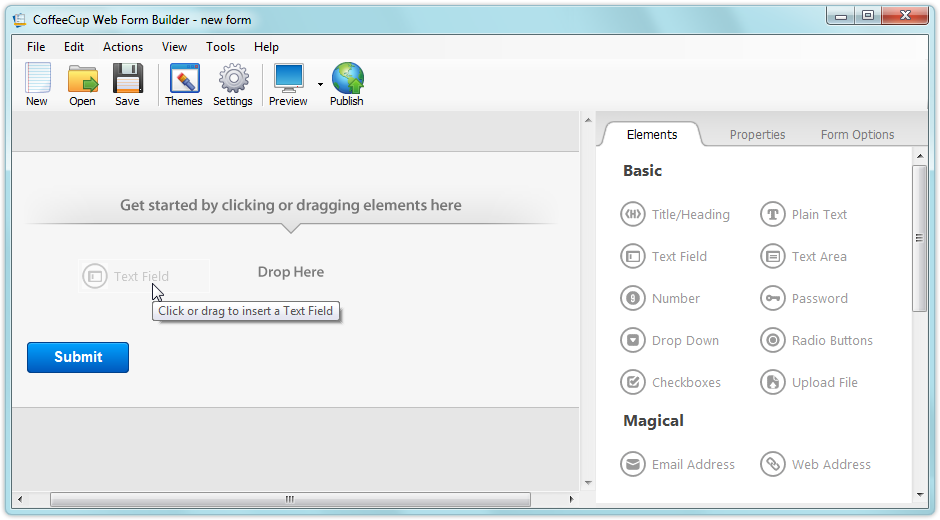Publish the form with globe icon
The height and width of the screenshot is (520, 940).
tap(347, 85)
